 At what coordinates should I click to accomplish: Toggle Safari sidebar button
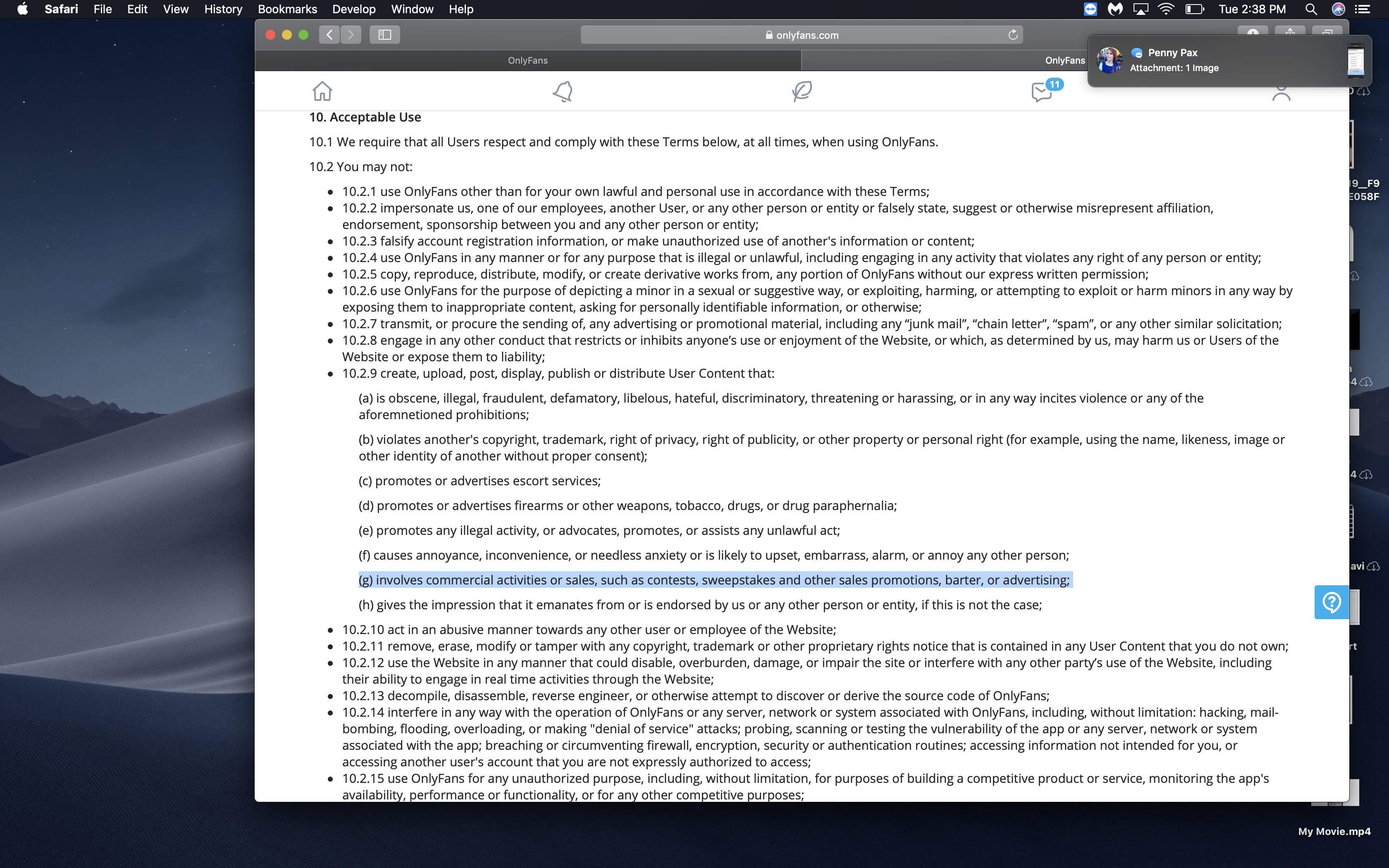[x=384, y=35]
